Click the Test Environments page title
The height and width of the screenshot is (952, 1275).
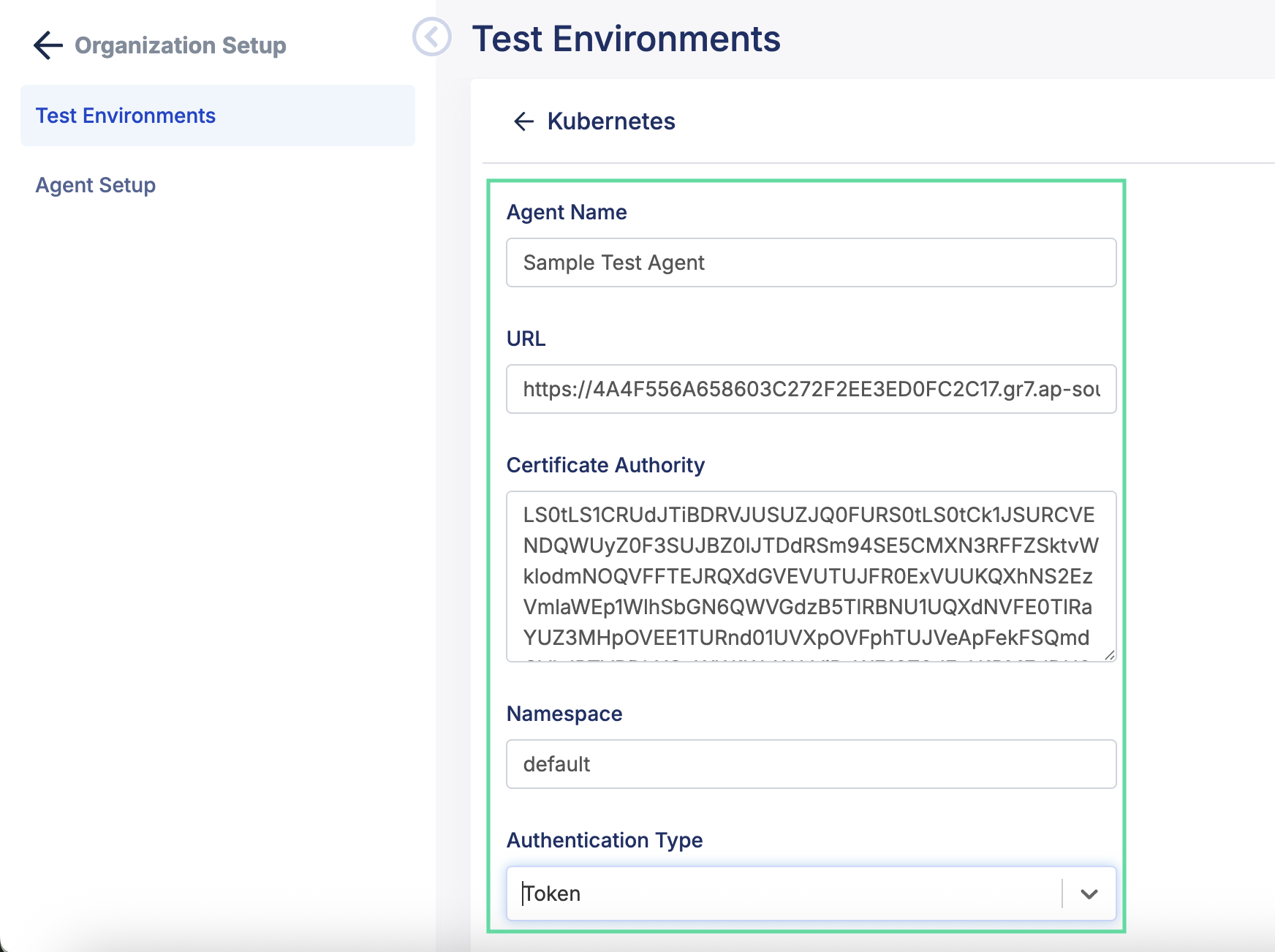626,39
